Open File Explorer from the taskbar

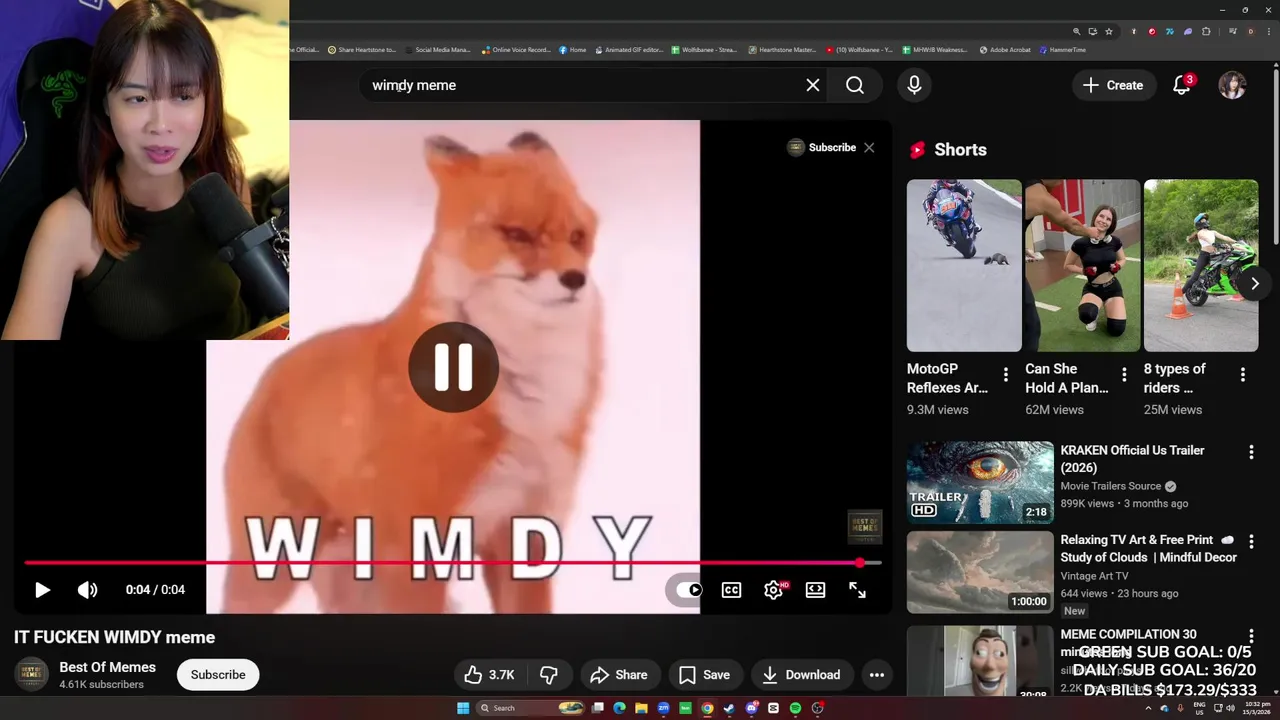(641, 708)
